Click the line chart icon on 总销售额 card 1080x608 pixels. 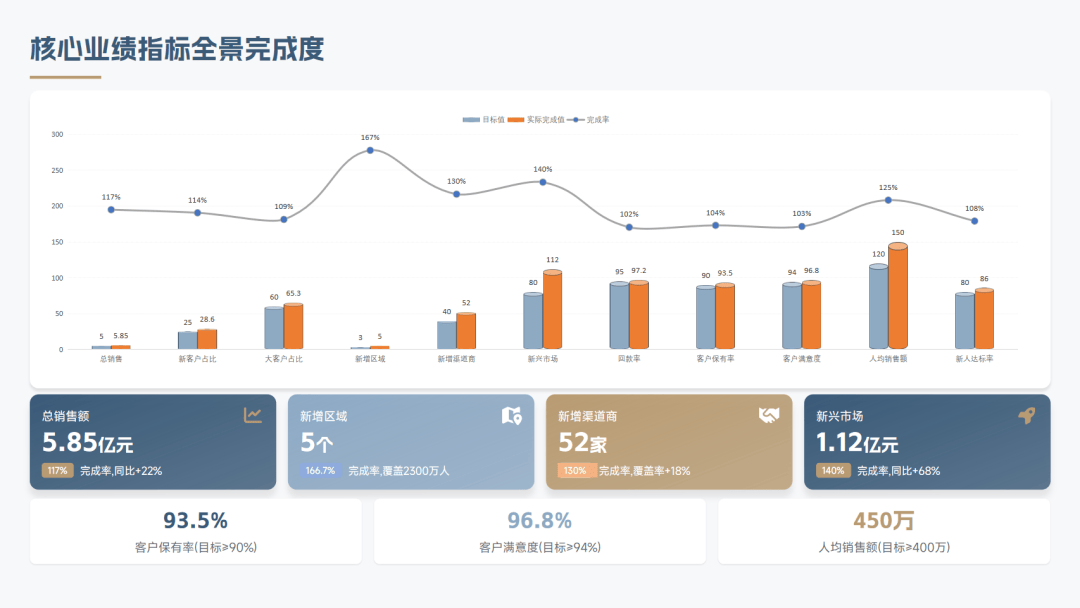(x=253, y=415)
